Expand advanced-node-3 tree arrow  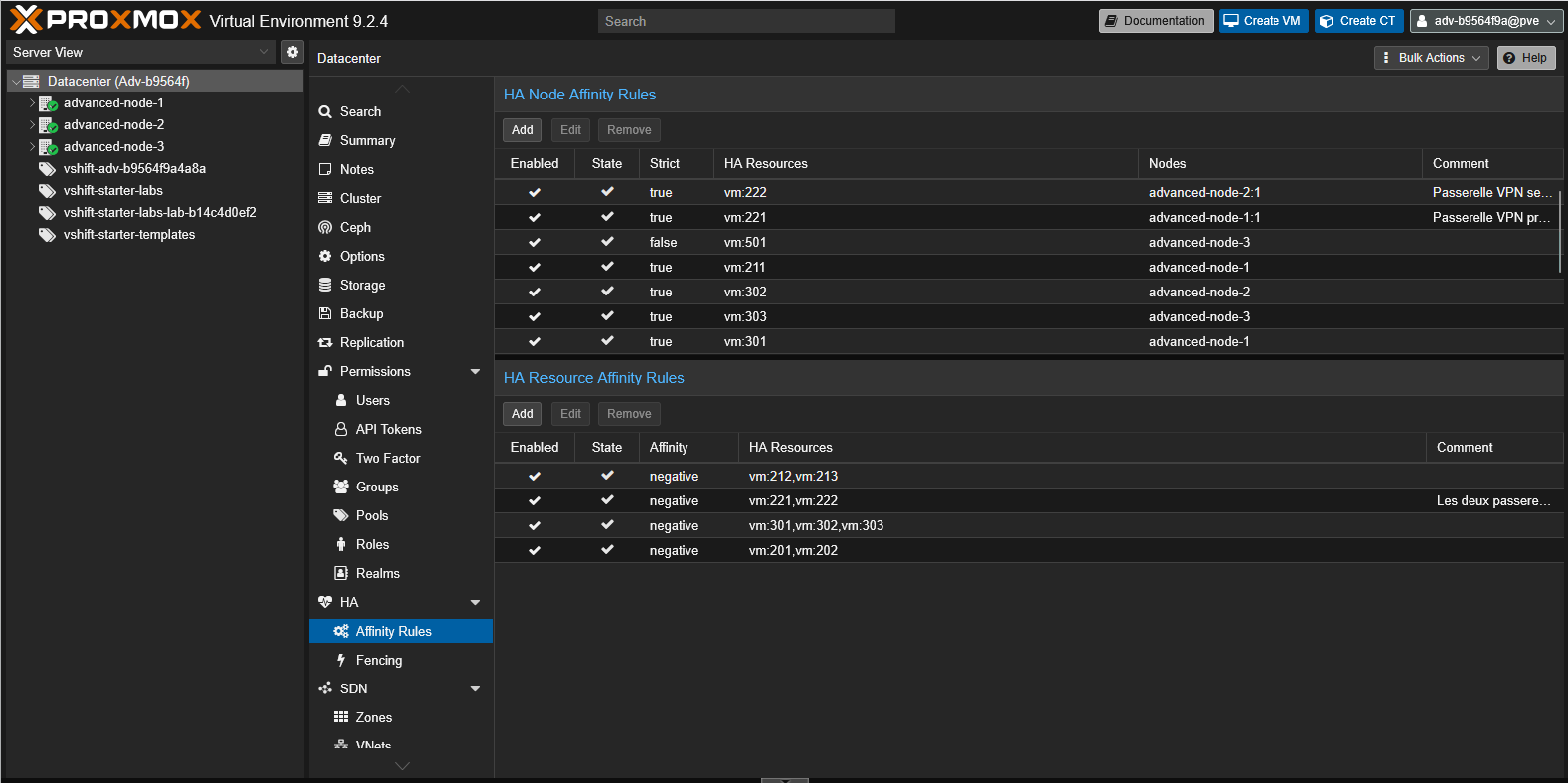[x=32, y=147]
